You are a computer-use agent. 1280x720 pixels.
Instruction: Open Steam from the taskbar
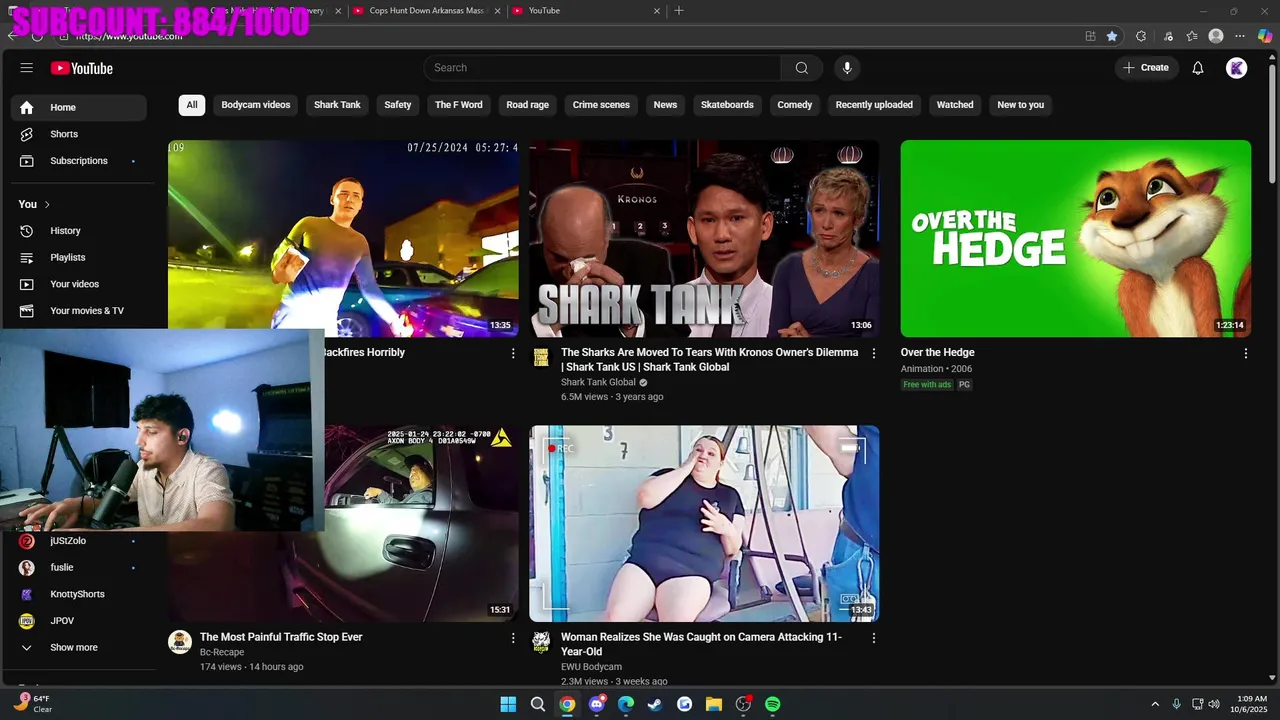(x=655, y=704)
